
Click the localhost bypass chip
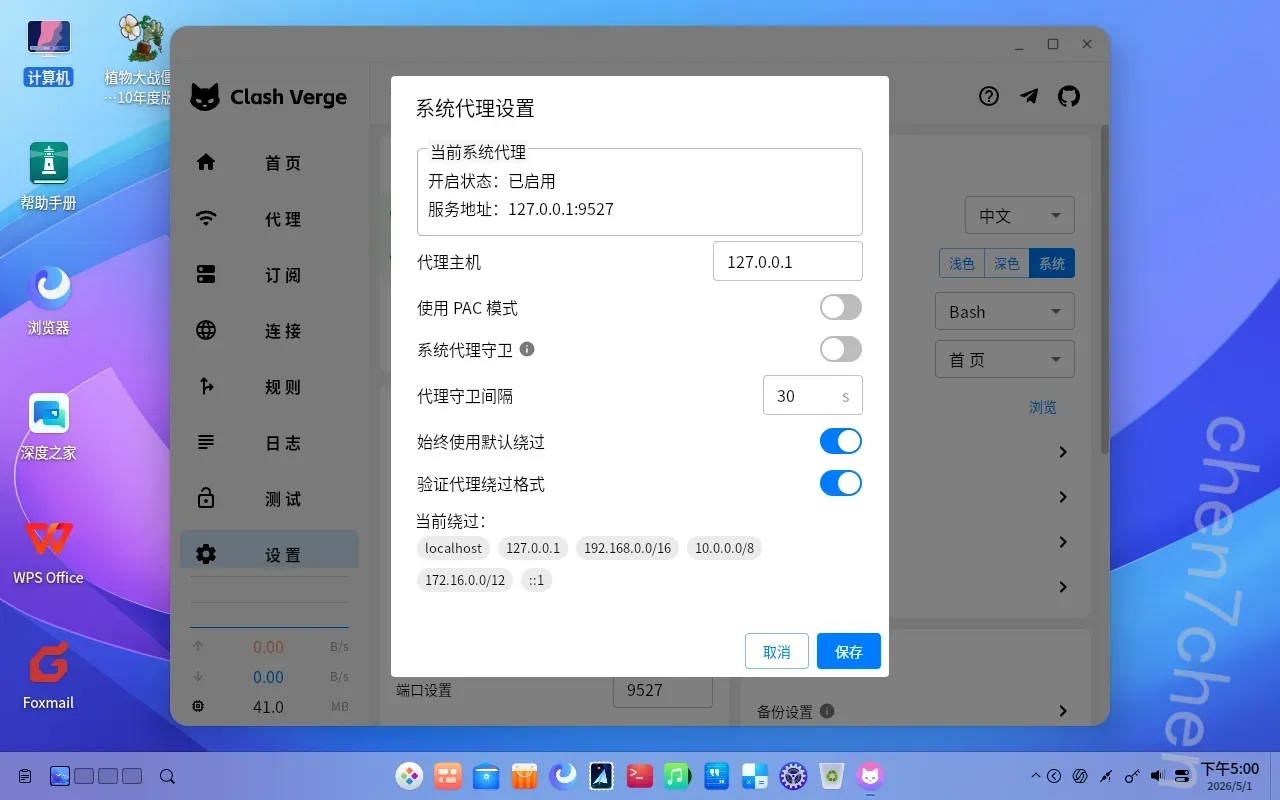point(453,548)
